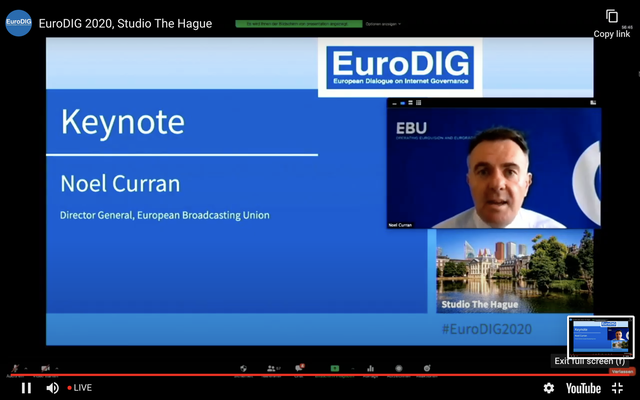Click the icon at video panel's right corner
Viewport: 640px width, 400px height.
(x=593, y=103)
